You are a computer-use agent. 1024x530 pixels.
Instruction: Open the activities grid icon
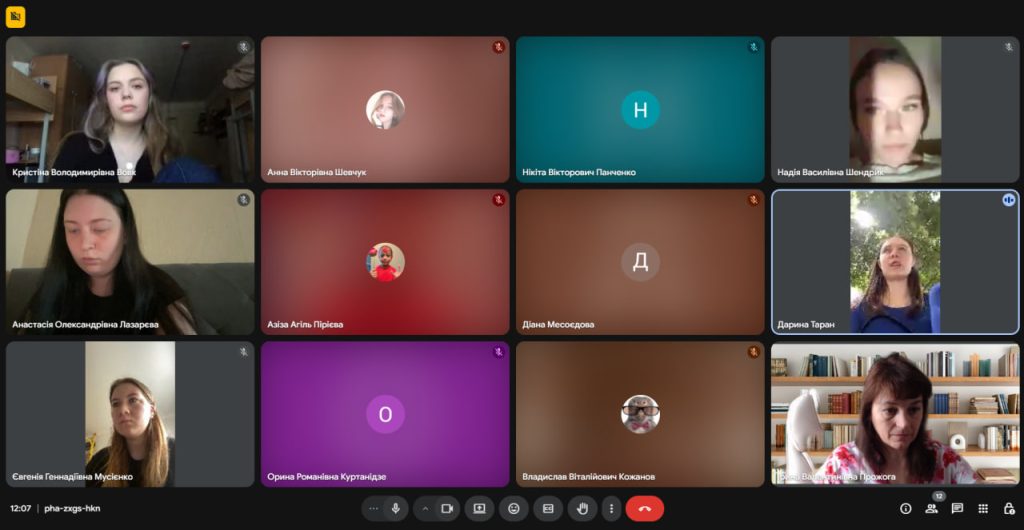click(983, 508)
